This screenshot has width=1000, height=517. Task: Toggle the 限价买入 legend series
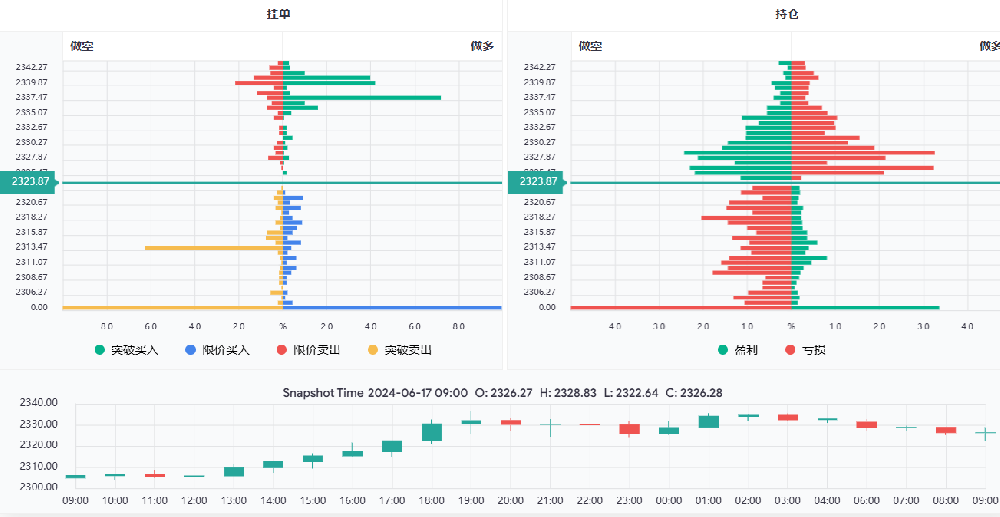217,350
